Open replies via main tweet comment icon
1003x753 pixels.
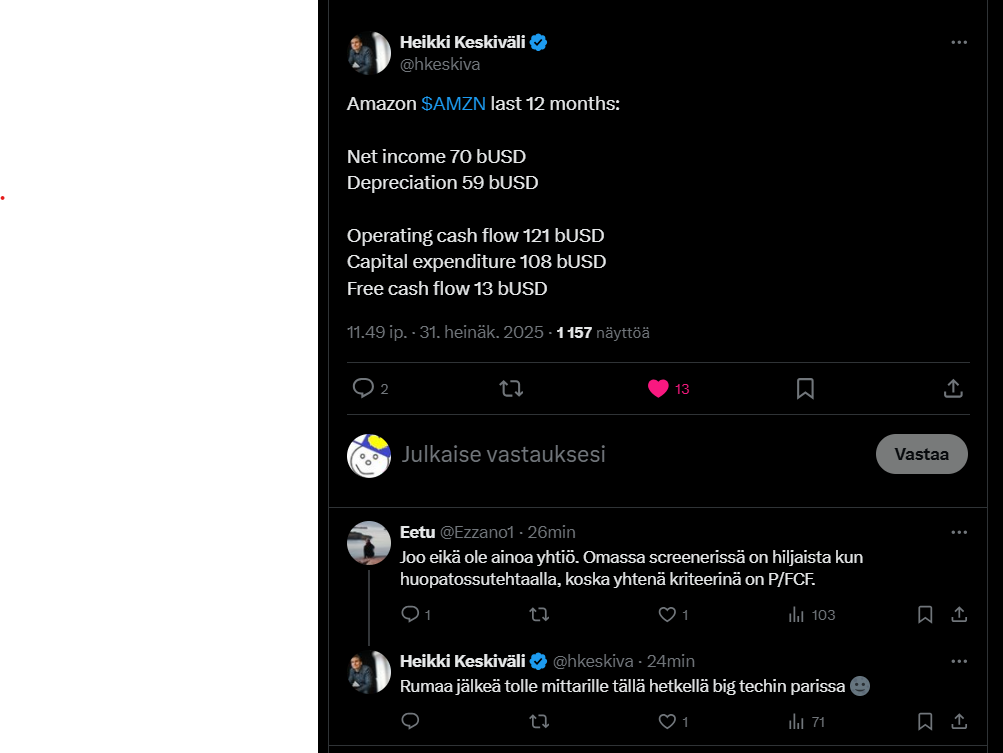click(363, 388)
